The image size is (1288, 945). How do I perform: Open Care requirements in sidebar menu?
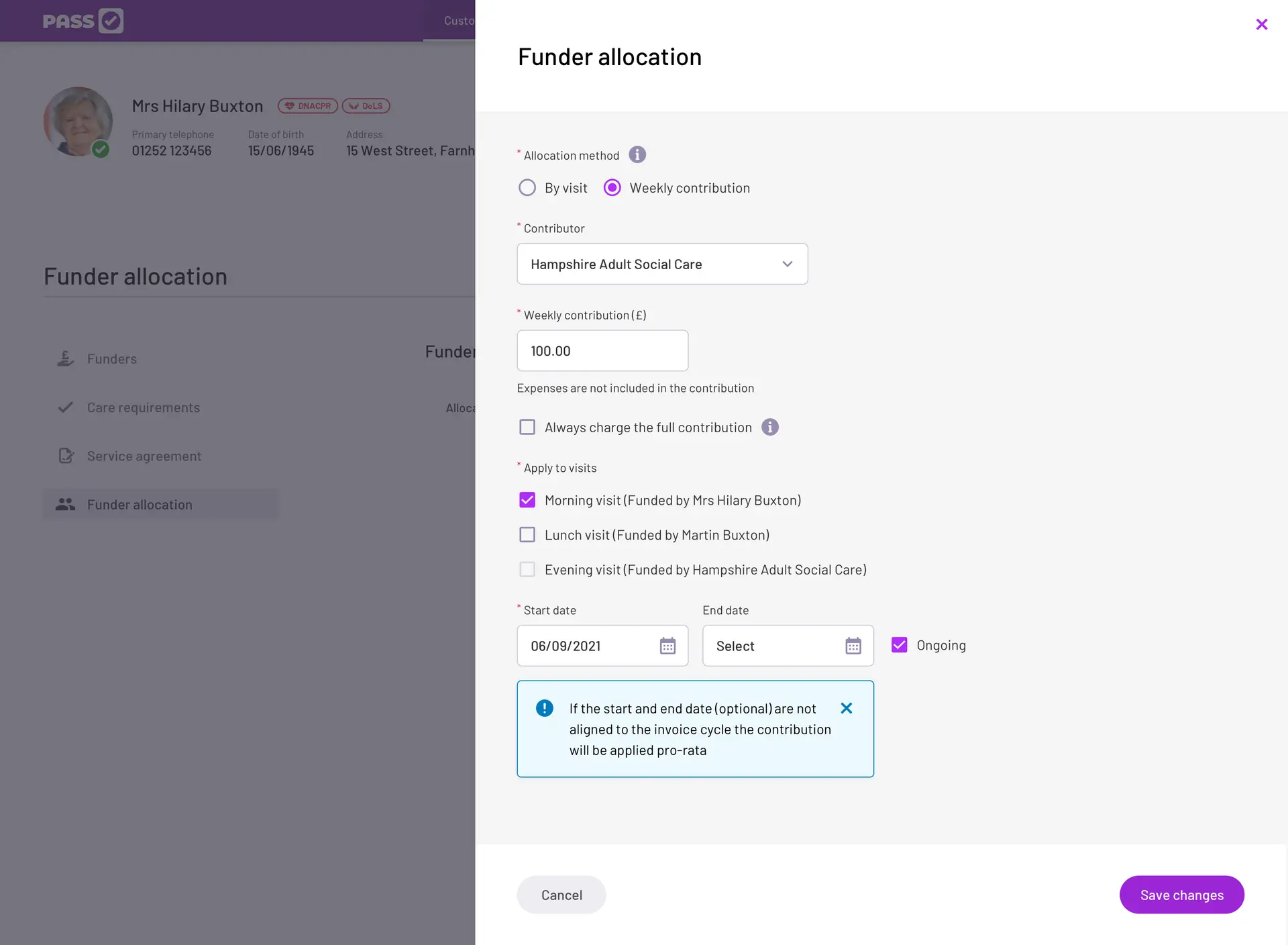pyautogui.click(x=143, y=407)
